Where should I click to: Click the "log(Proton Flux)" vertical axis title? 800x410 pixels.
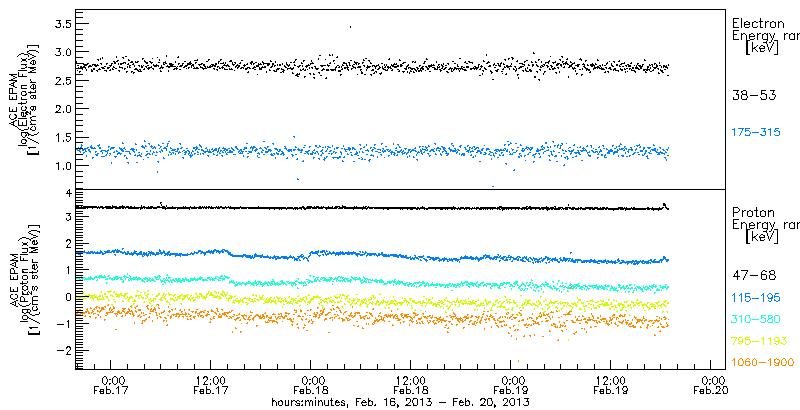click(23, 278)
